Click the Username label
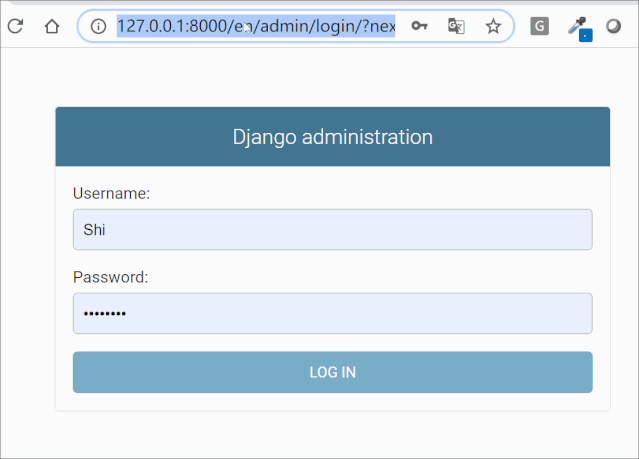Image resolution: width=639 pixels, height=459 pixels. click(x=111, y=193)
